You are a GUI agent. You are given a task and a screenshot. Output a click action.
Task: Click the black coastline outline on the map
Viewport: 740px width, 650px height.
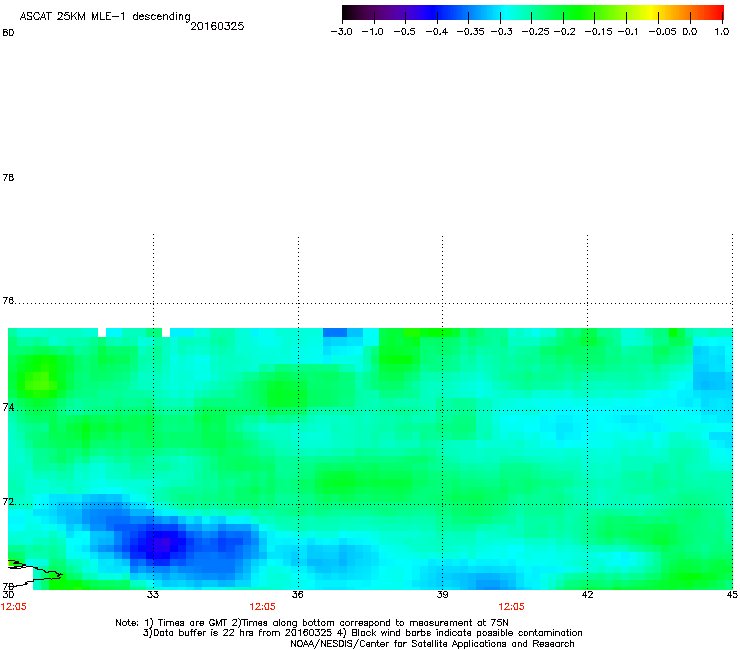click(35, 574)
